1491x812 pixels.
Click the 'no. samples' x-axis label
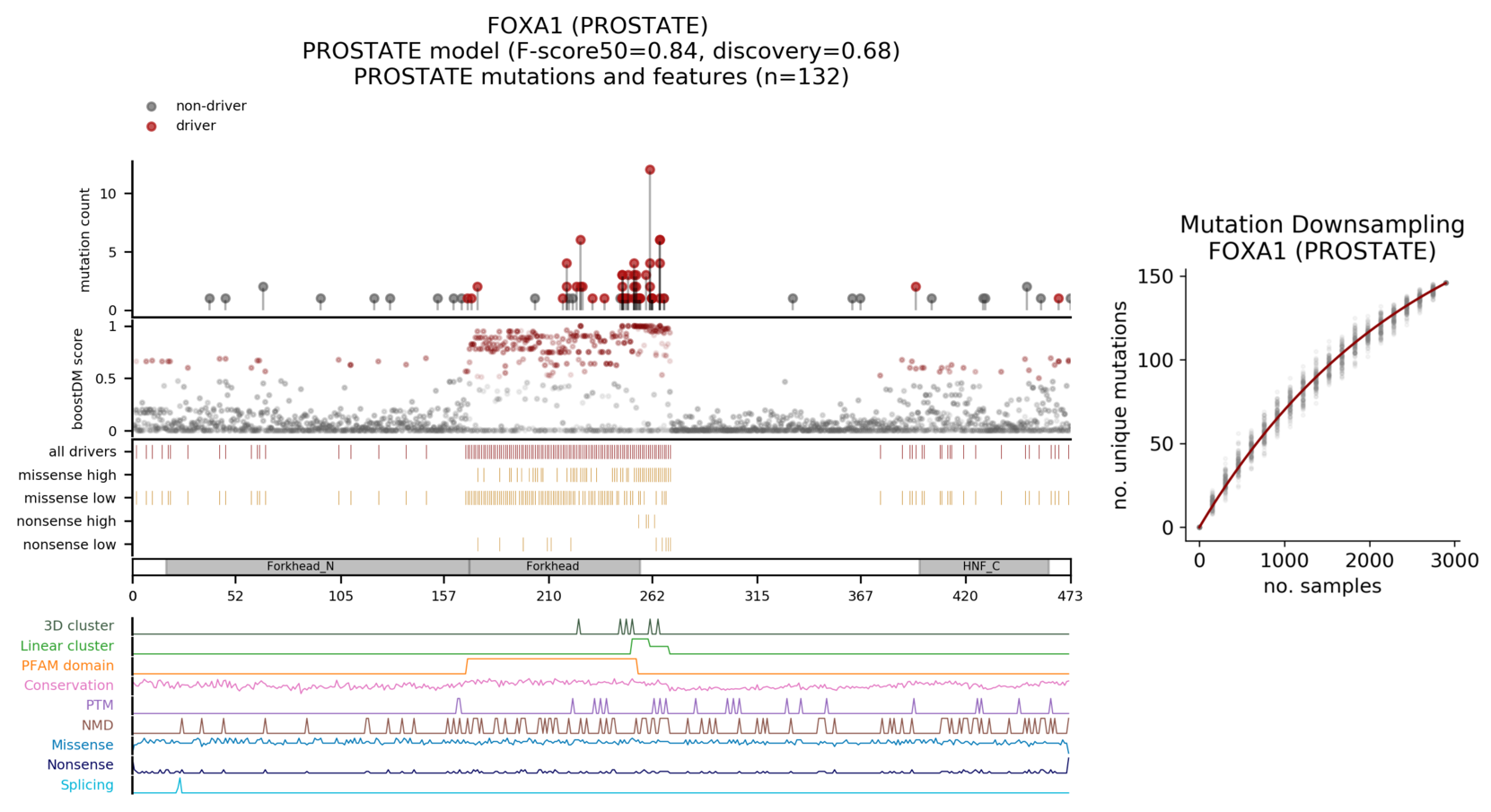[x=1321, y=587]
